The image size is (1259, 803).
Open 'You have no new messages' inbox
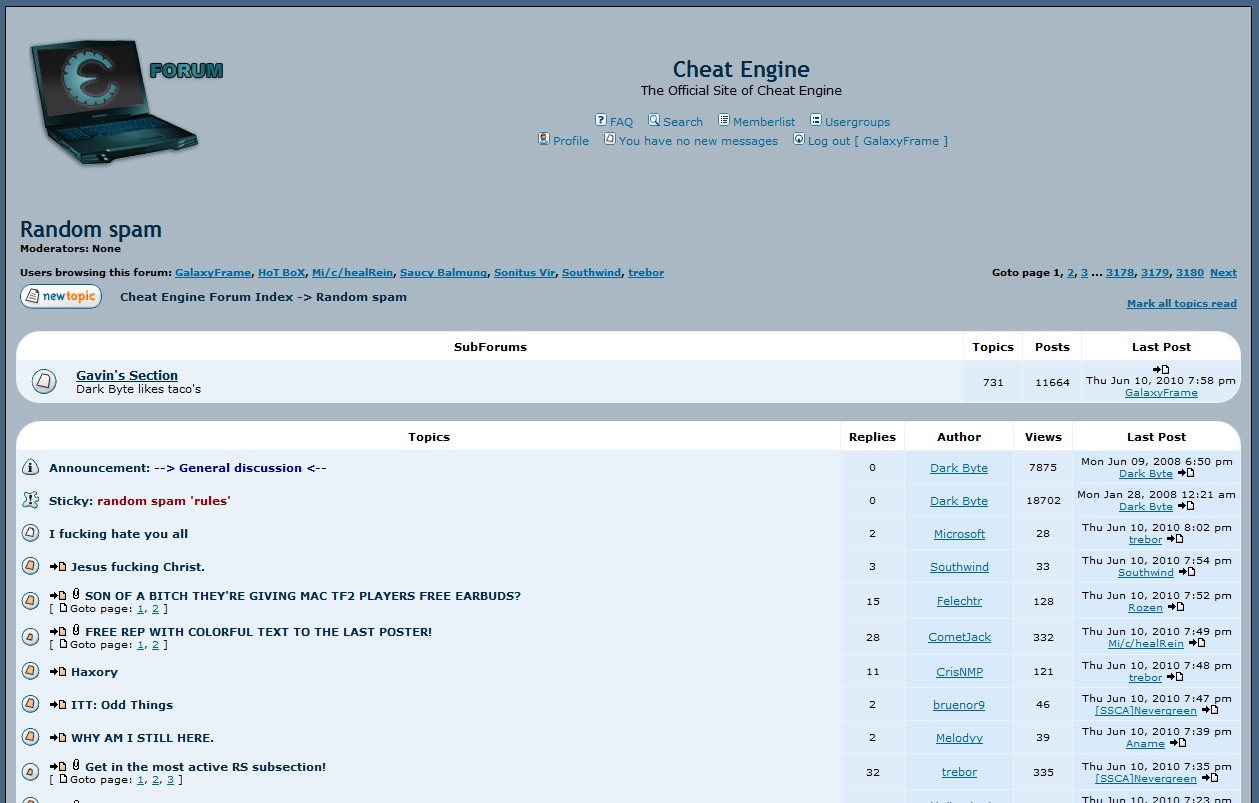(698, 141)
